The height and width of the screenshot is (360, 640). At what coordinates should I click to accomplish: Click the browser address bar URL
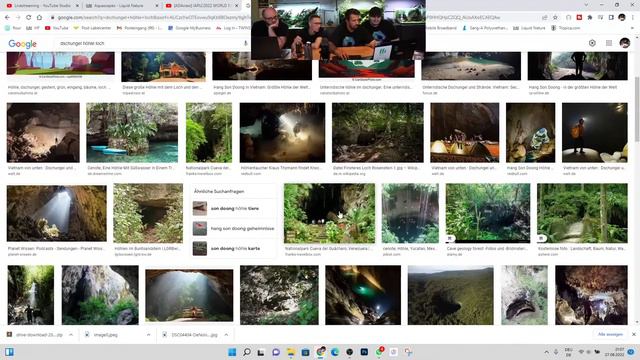tap(153, 18)
